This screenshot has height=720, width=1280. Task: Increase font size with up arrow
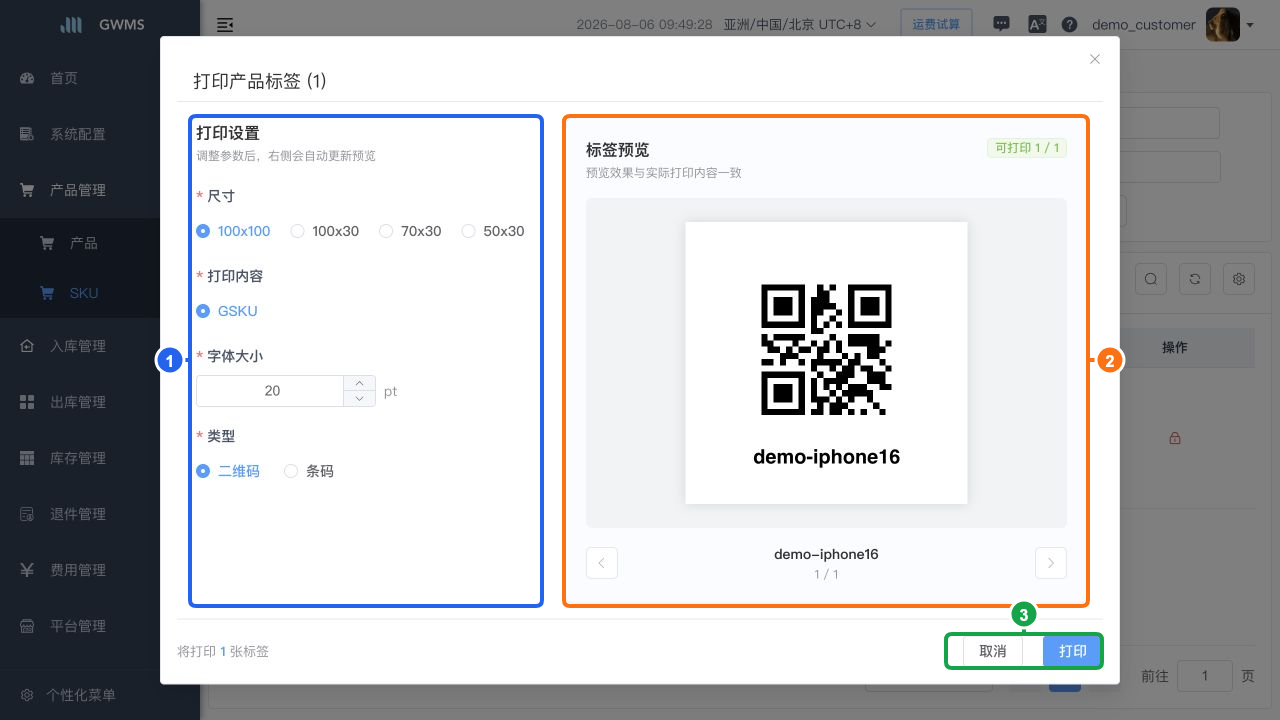pyautogui.click(x=359, y=383)
